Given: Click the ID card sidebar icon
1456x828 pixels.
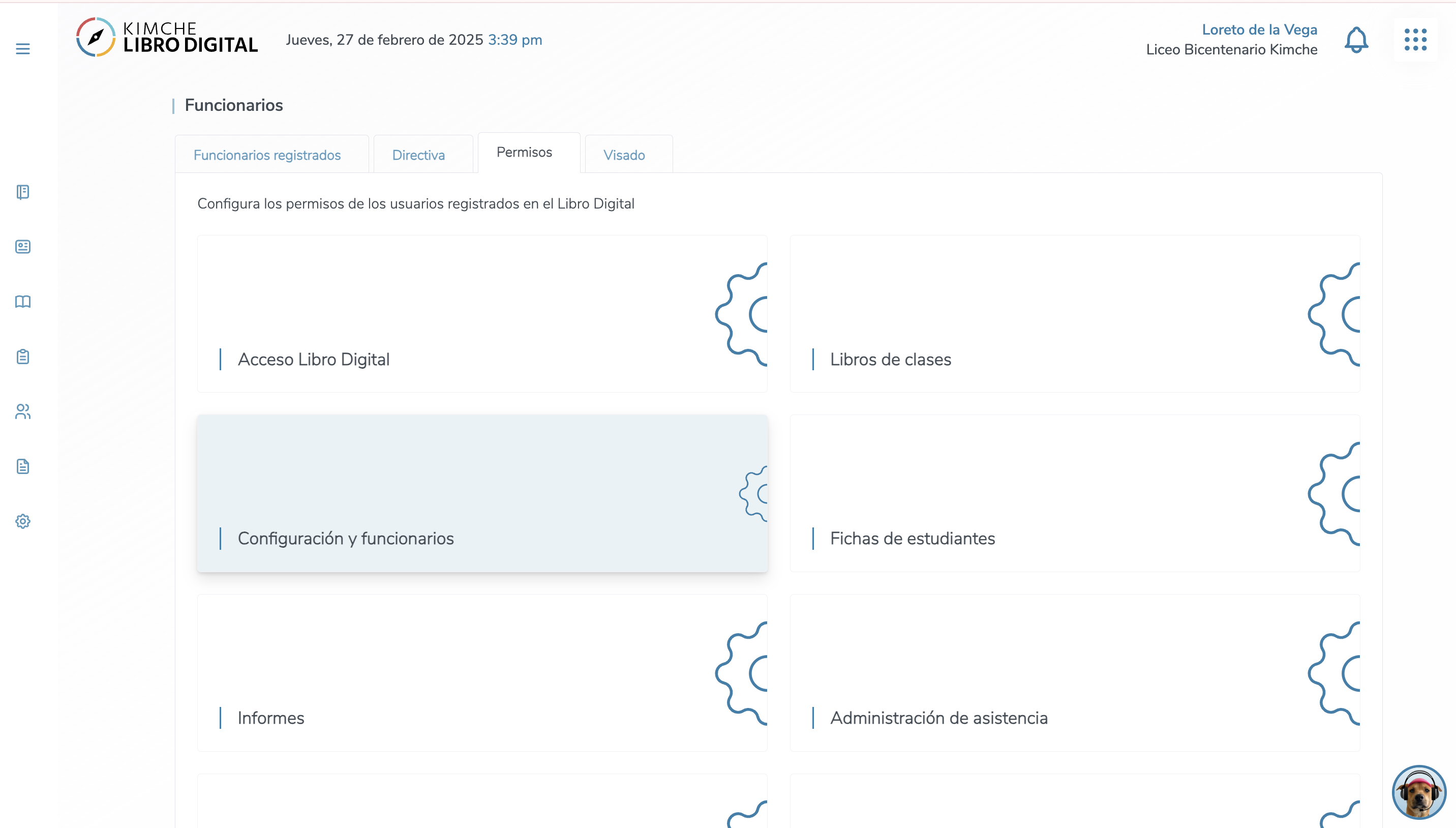Looking at the screenshot, I should click(x=23, y=247).
